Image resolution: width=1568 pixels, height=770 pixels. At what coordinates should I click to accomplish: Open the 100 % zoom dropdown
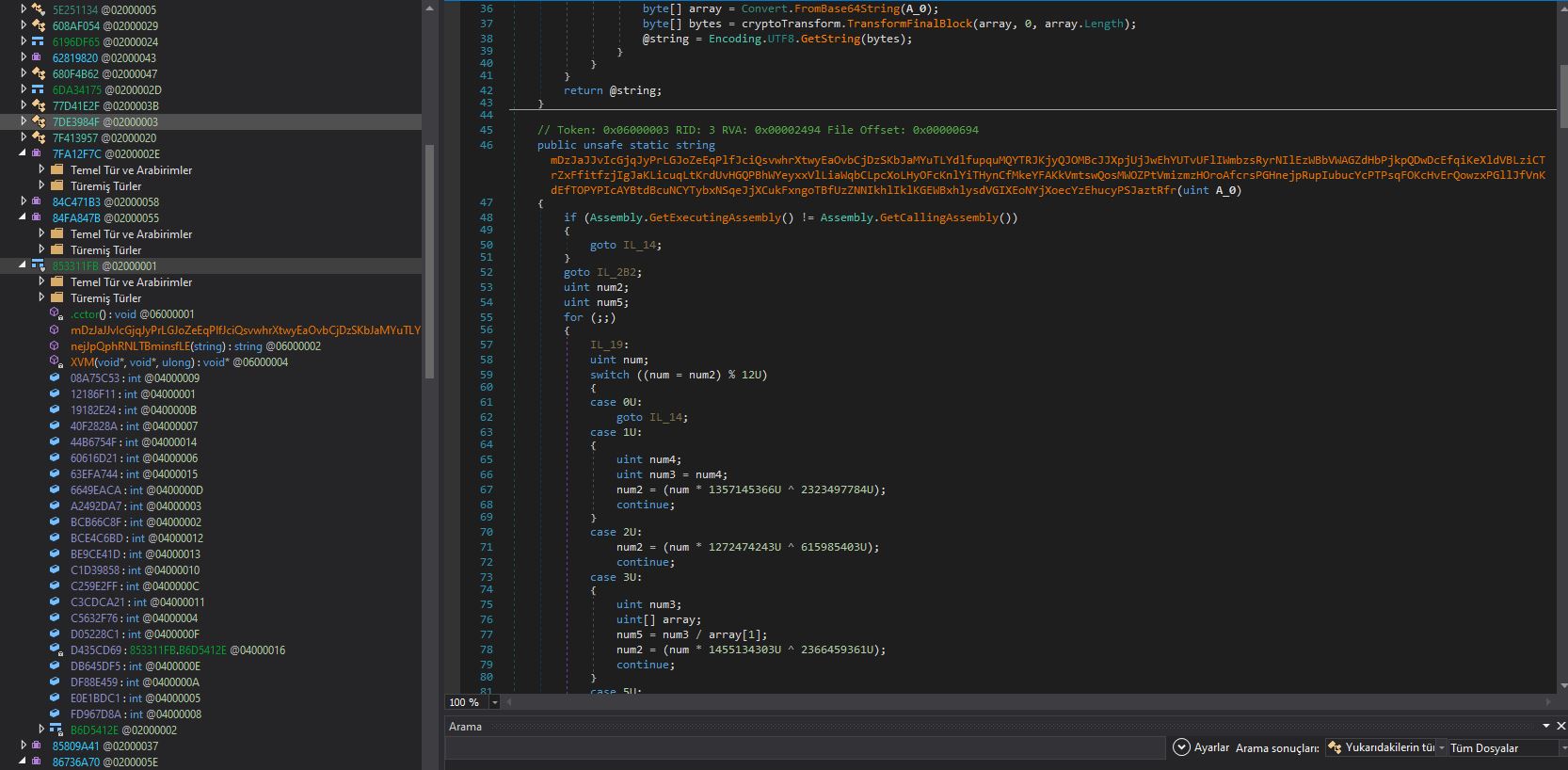click(495, 702)
